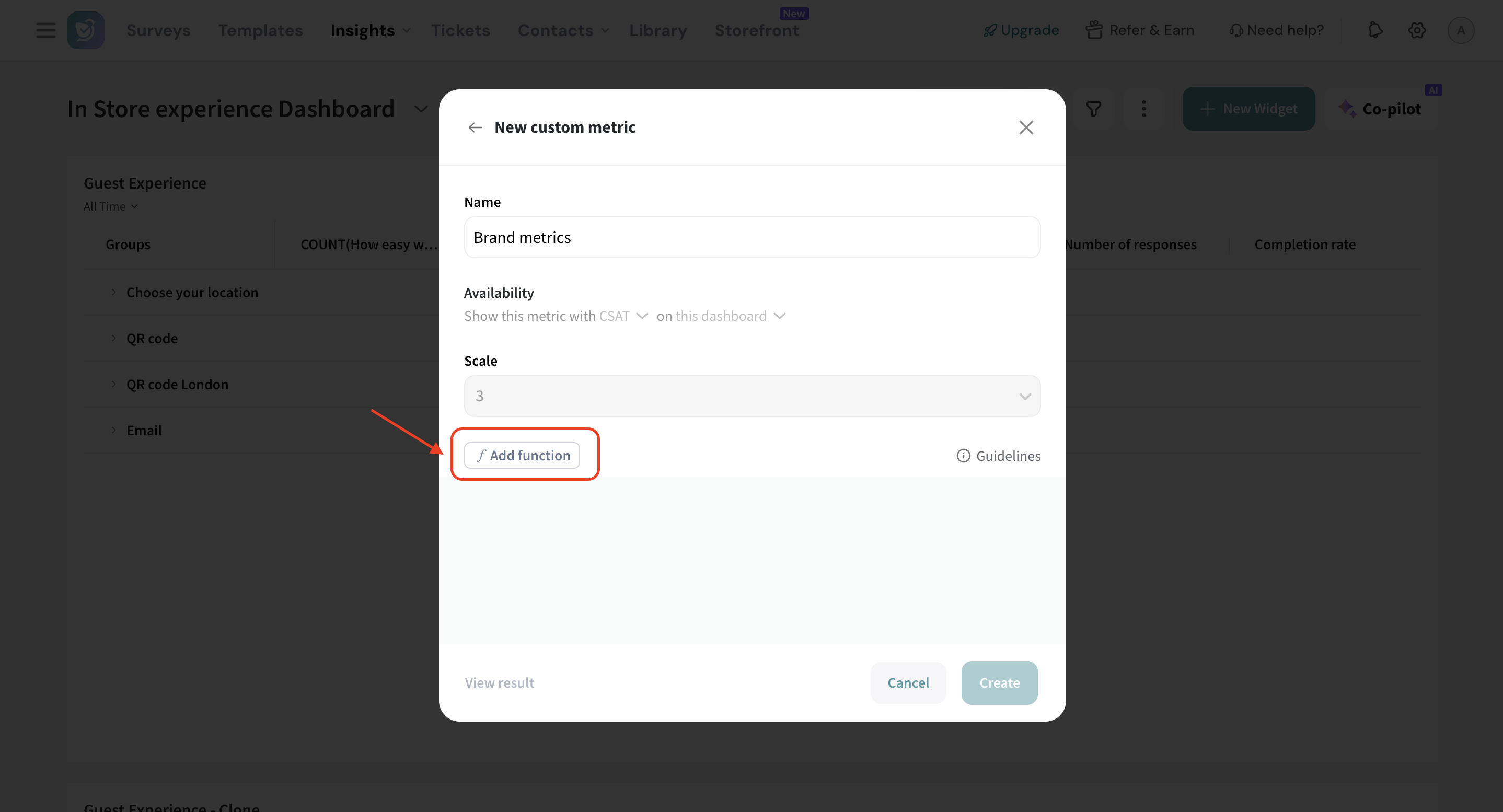The image size is (1503, 812).
Task: Open the 'this dashboard' availability dropdown
Action: tap(730, 316)
